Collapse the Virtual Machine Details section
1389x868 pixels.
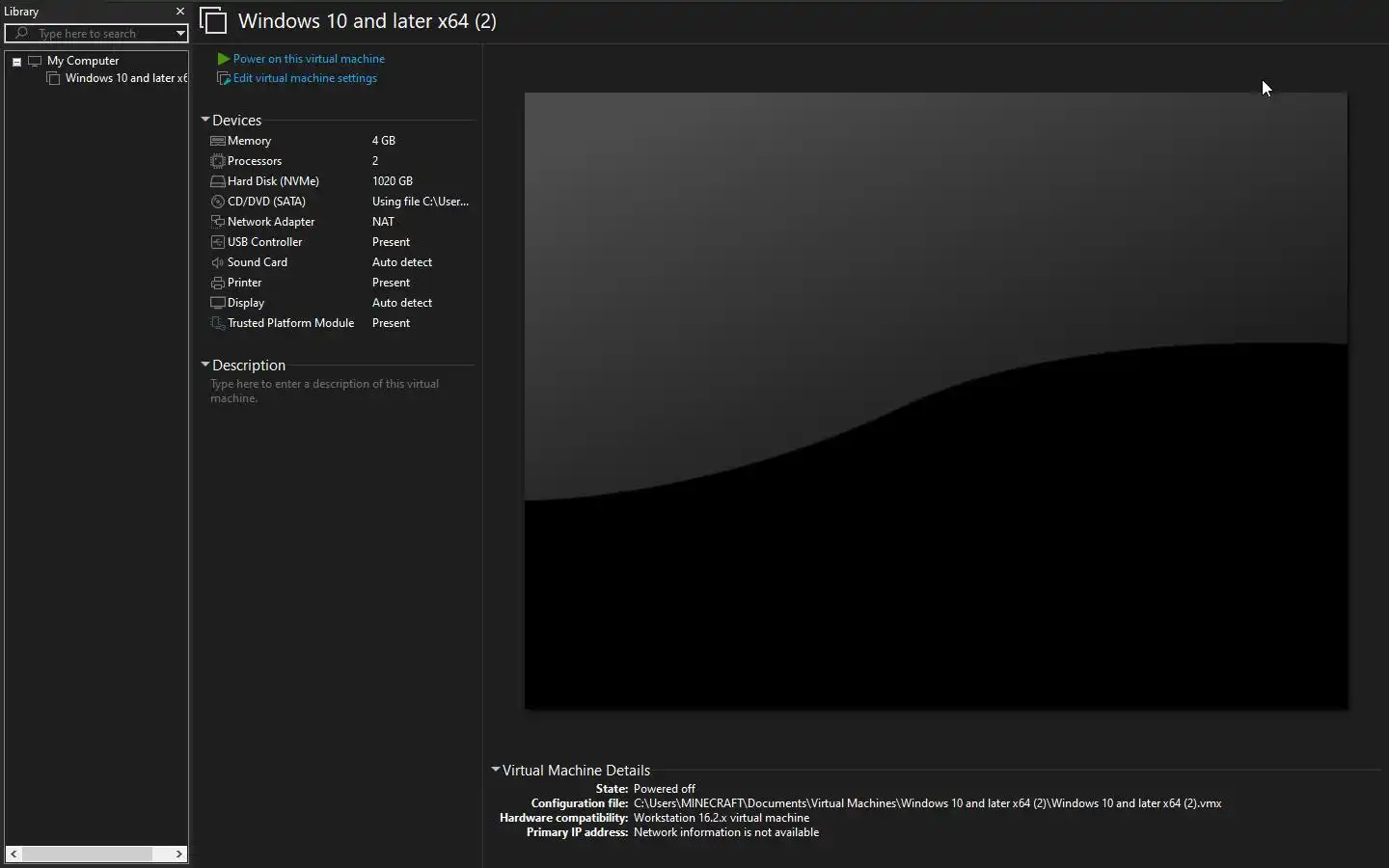click(496, 770)
